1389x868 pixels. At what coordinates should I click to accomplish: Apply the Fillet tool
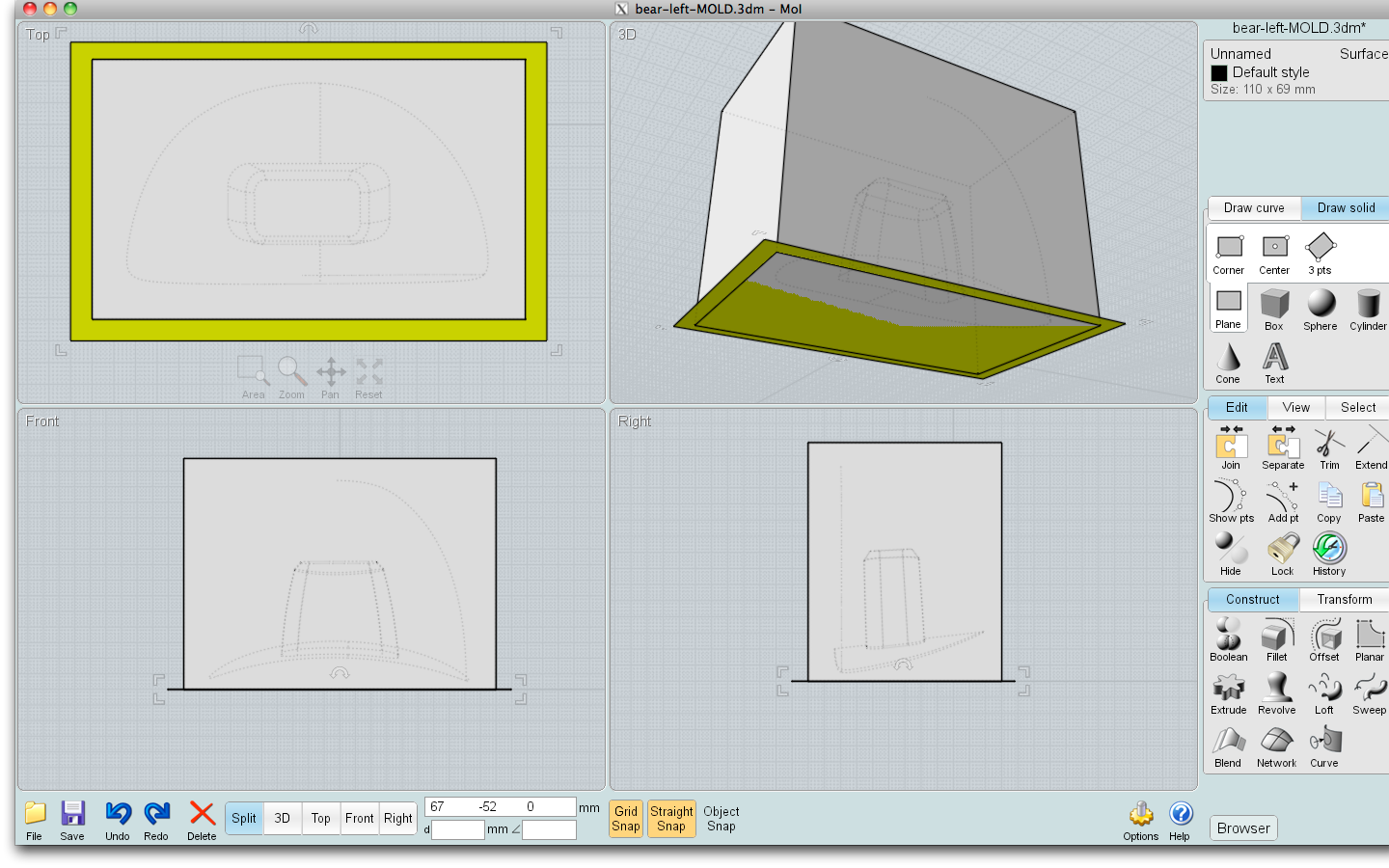point(1277,639)
